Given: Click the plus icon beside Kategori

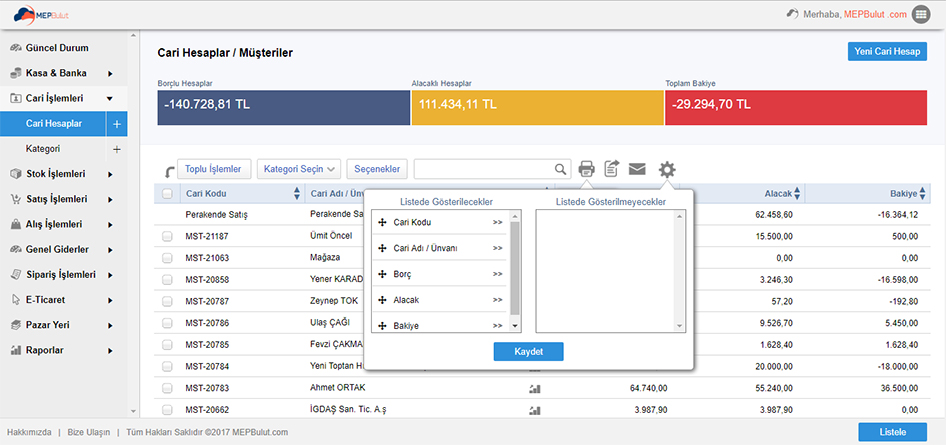Looking at the screenshot, I should [117, 149].
